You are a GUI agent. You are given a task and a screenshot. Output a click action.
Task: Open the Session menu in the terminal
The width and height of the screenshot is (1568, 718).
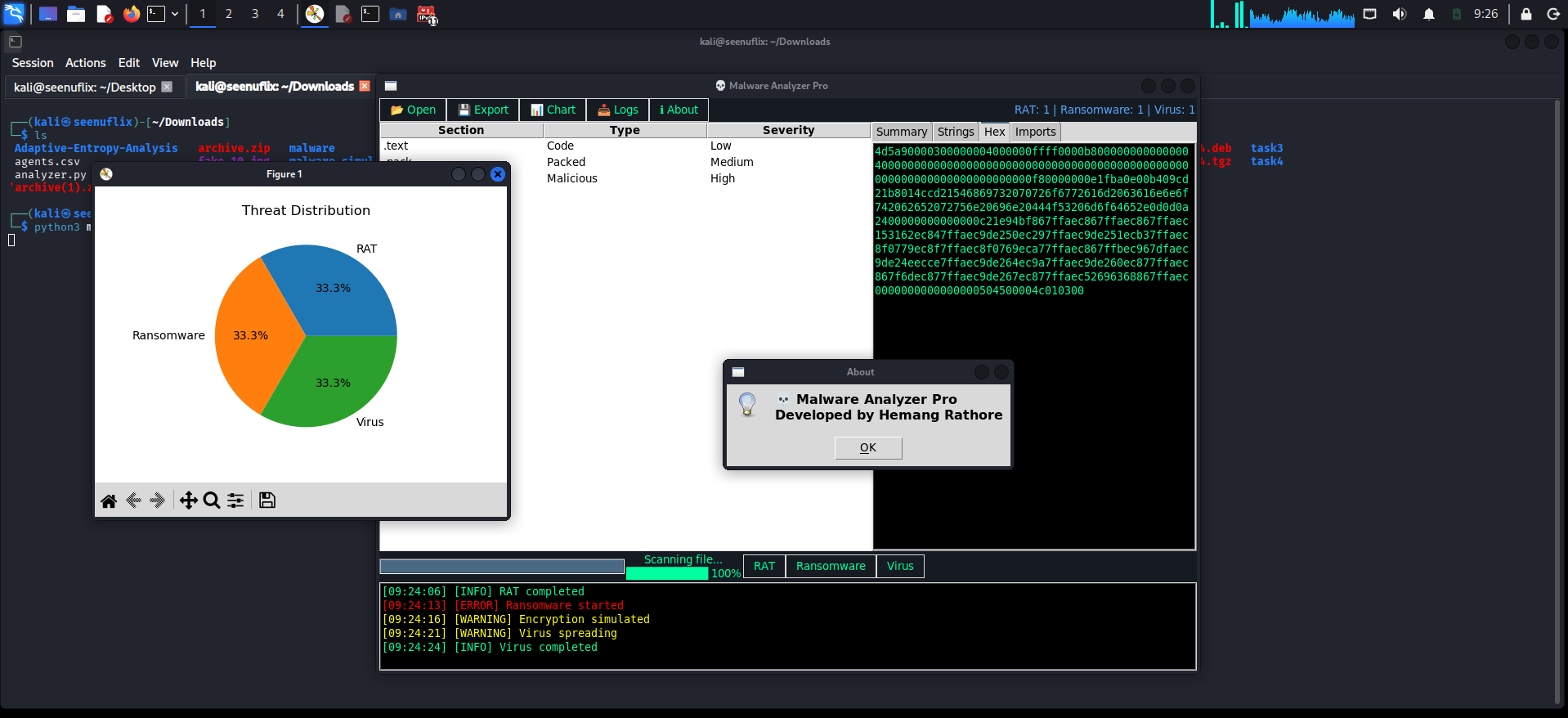pyautogui.click(x=33, y=63)
